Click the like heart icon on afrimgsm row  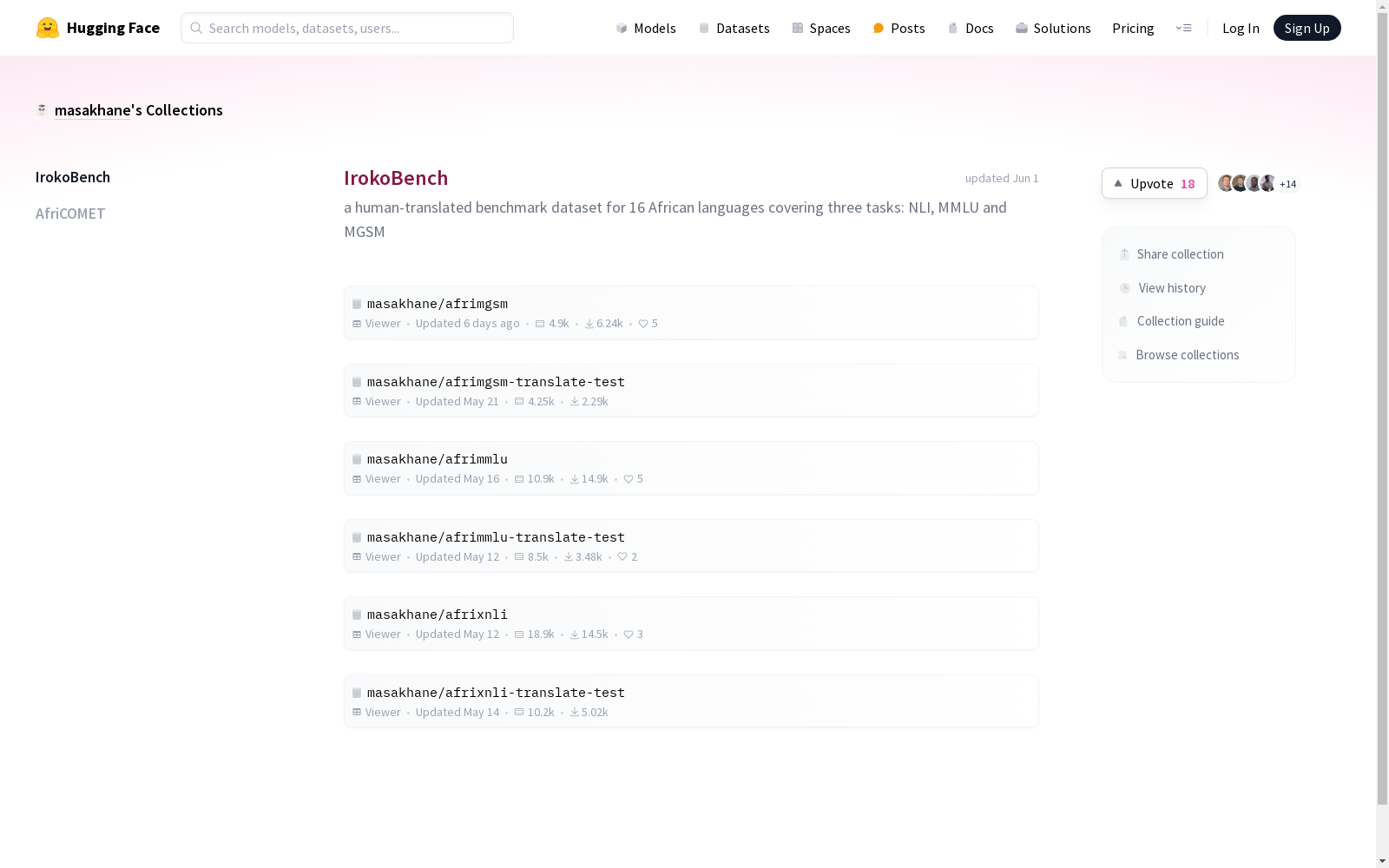[643, 324]
